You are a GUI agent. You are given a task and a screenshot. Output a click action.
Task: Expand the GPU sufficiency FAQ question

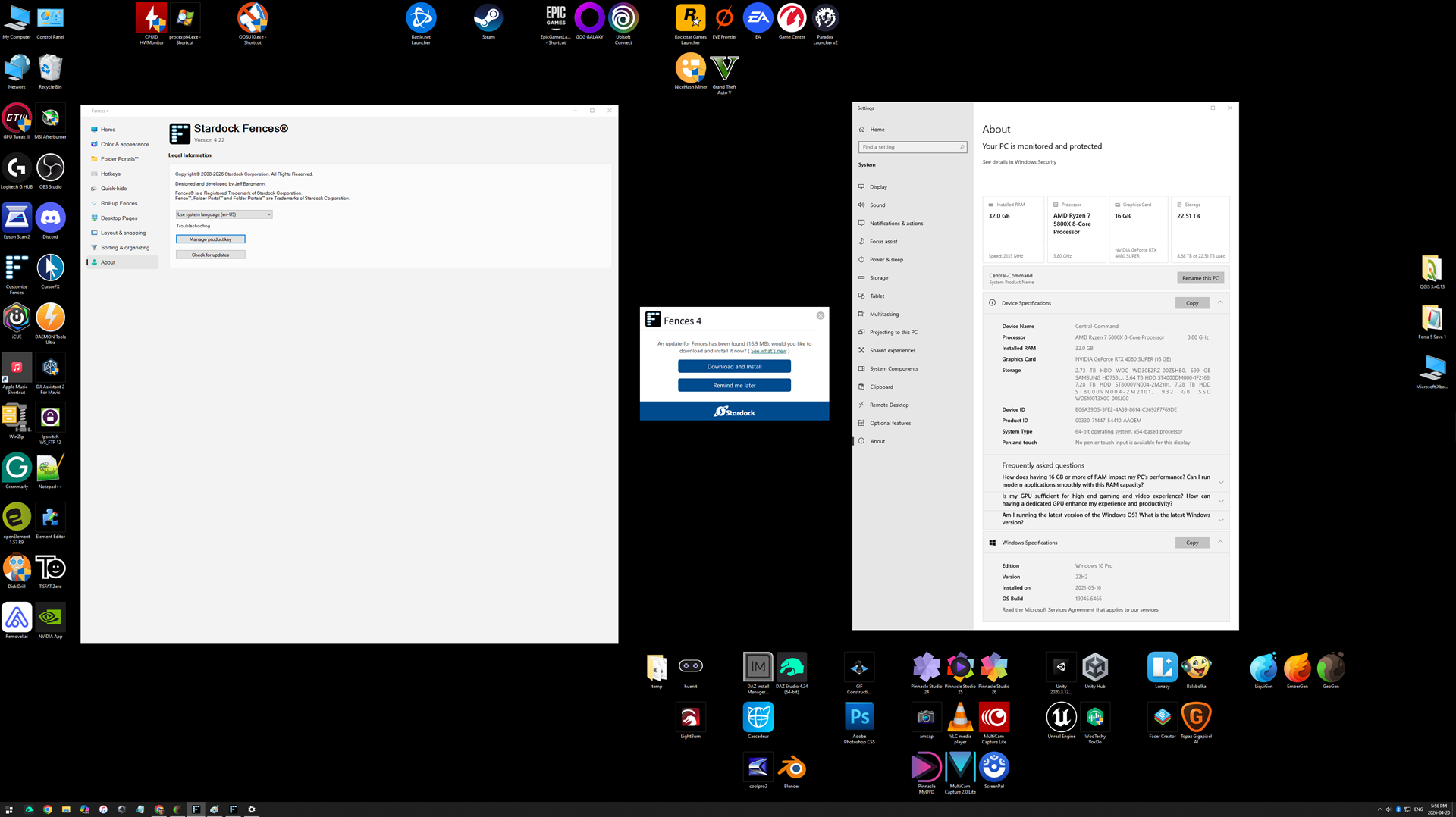coord(1220,501)
